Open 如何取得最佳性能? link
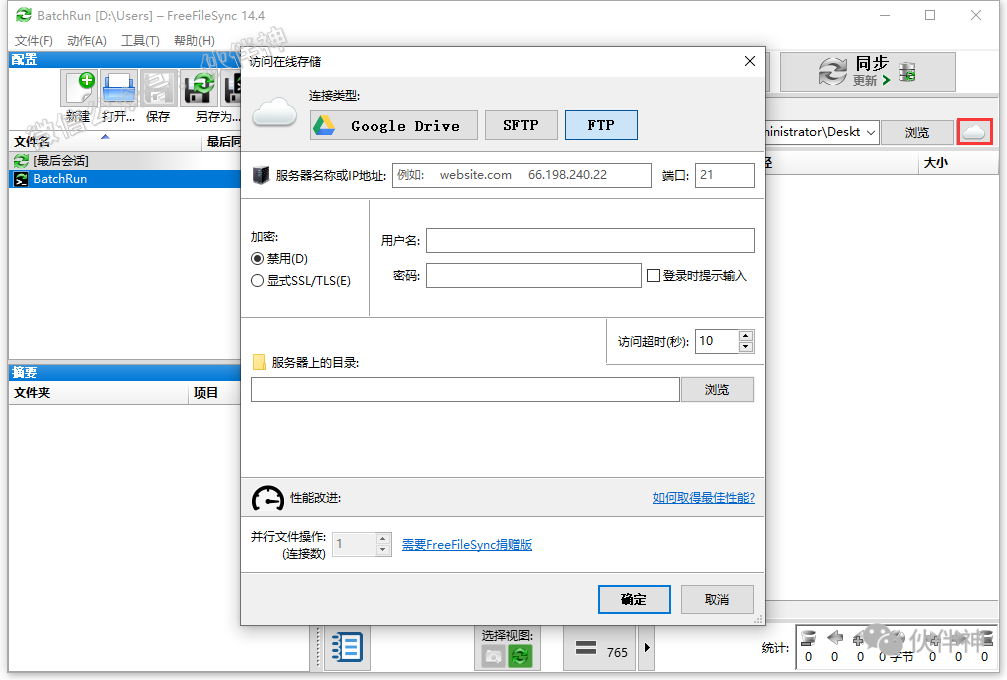This screenshot has width=1007, height=680. 703,498
